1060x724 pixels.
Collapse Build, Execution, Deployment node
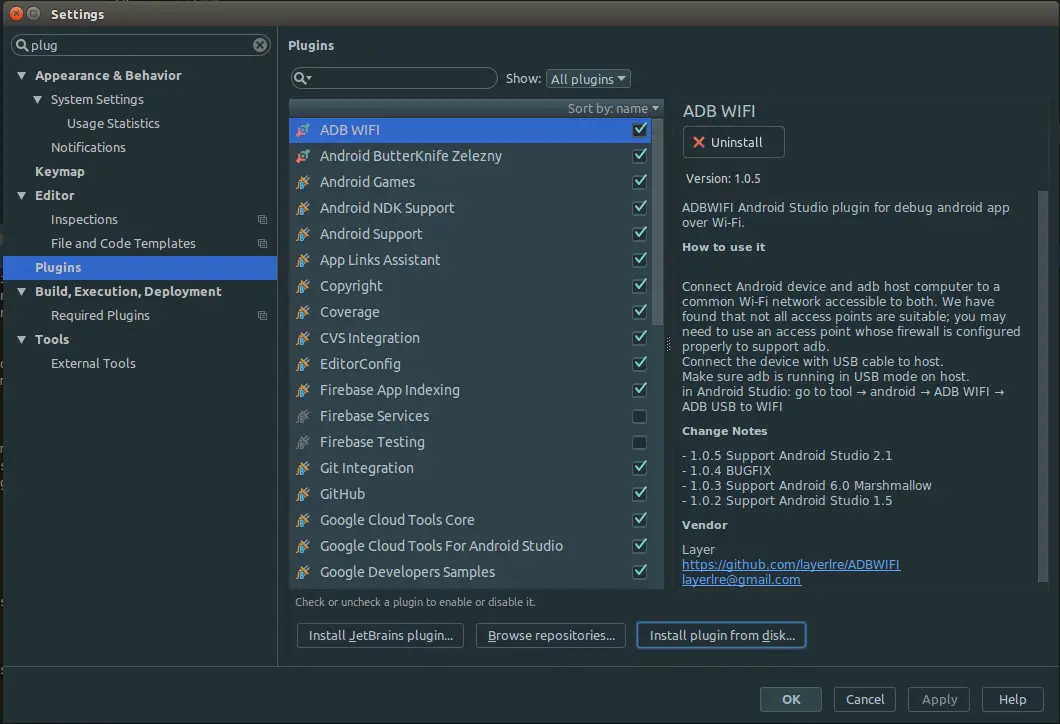(22, 292)
